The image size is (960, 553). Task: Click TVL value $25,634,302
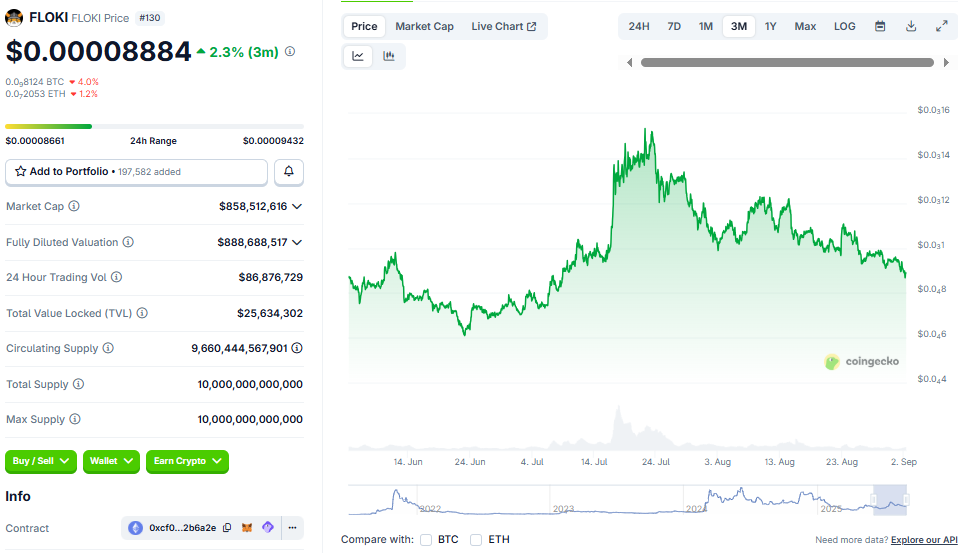coord(270,313)
